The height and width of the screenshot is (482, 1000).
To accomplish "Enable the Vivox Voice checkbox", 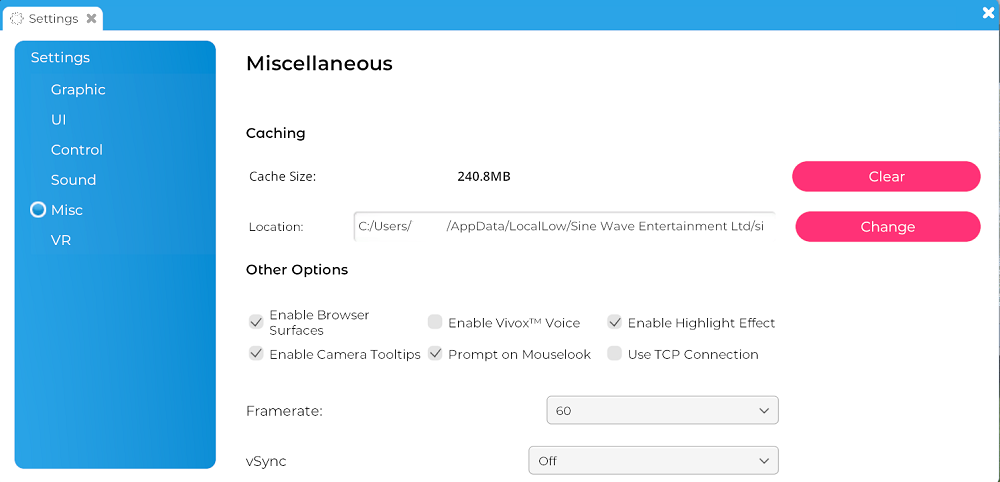I will (x=435, y=322).
